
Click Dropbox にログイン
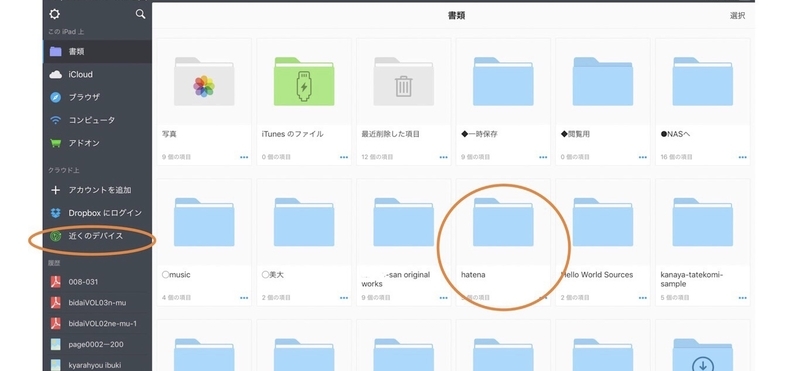click(97, 213)
